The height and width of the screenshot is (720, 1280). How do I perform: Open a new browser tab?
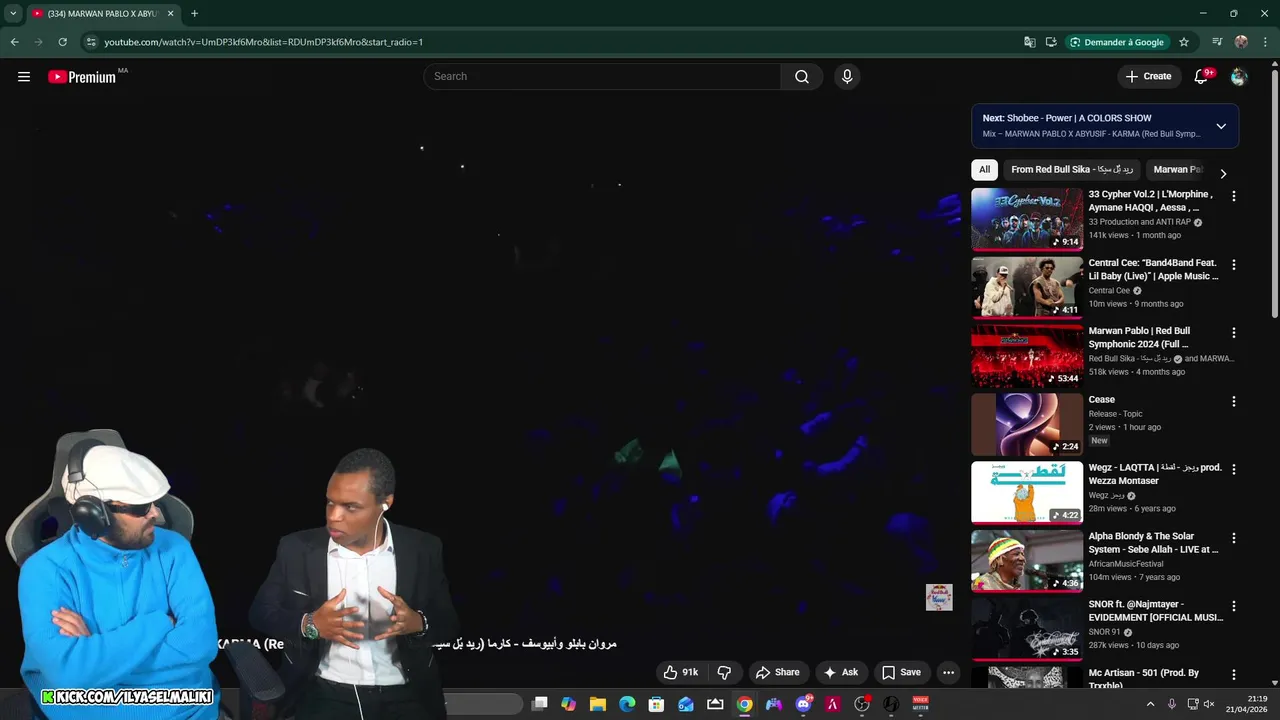pos(194,14)
